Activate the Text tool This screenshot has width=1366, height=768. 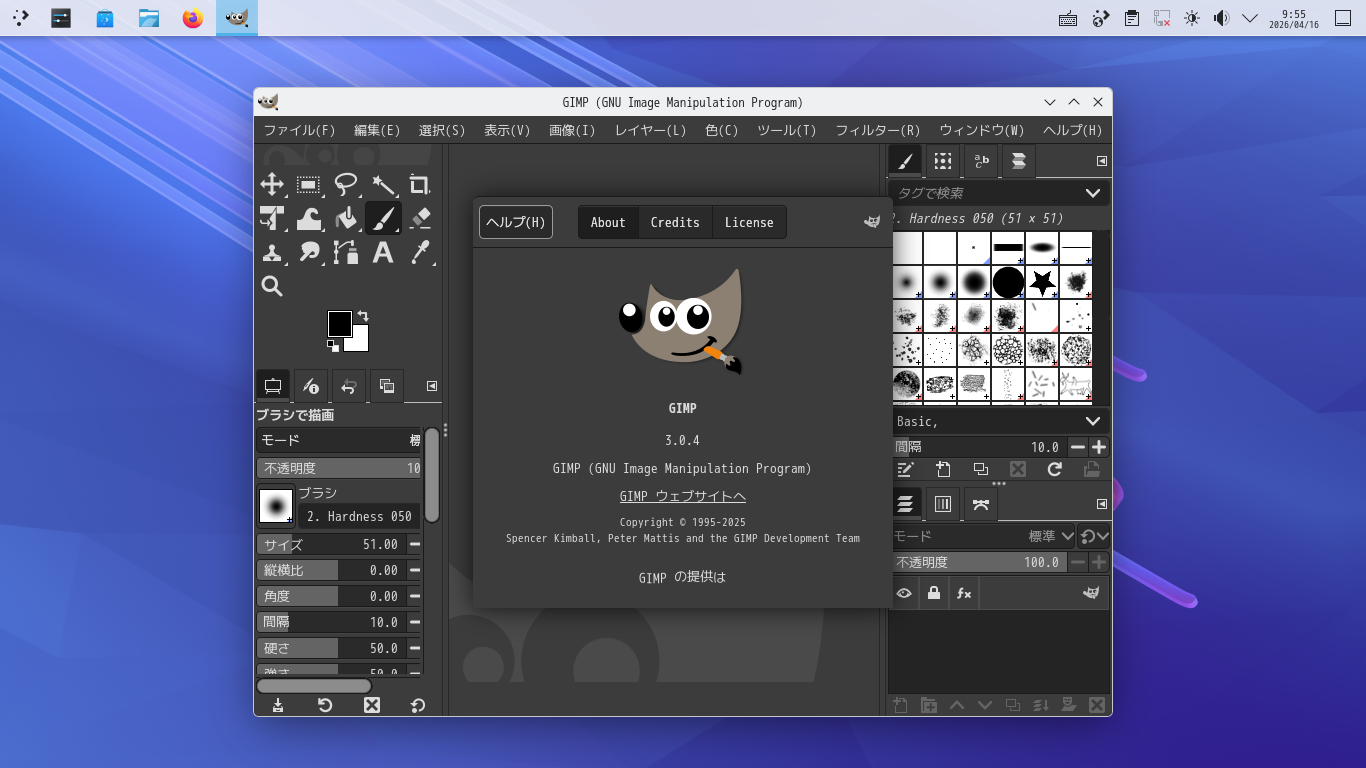tap(383, 252)
